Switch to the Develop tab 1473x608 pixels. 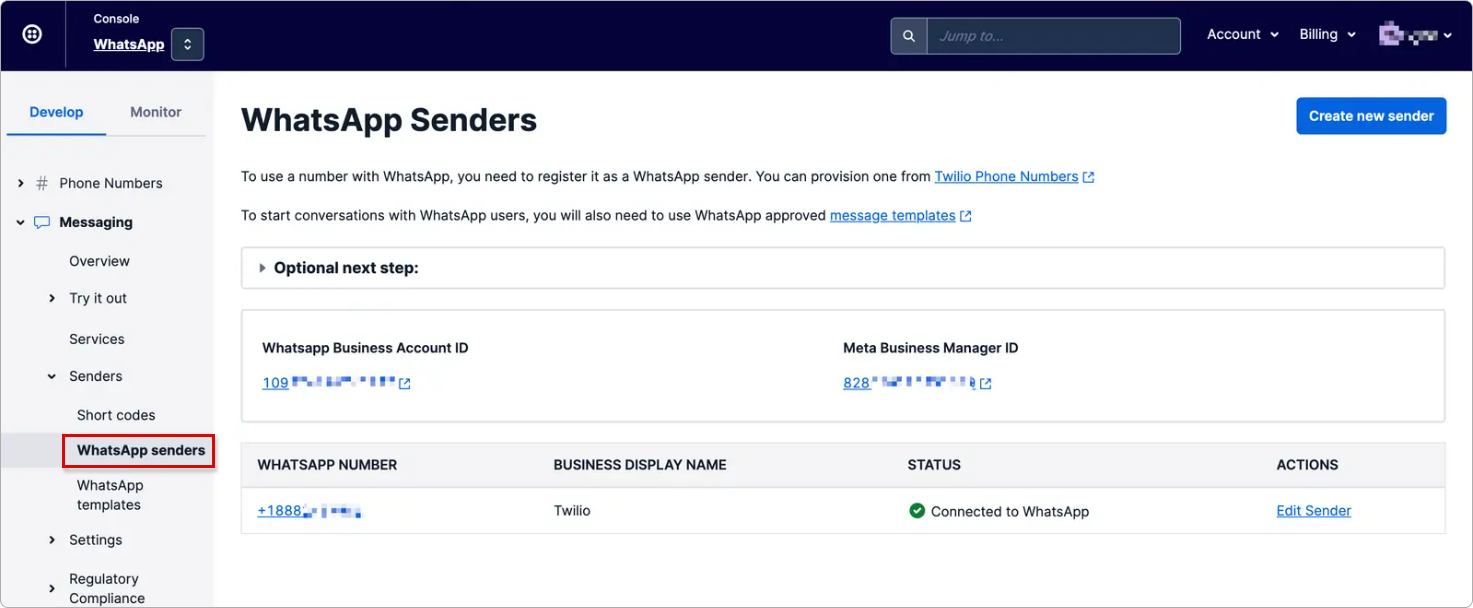tap(56, 112)
